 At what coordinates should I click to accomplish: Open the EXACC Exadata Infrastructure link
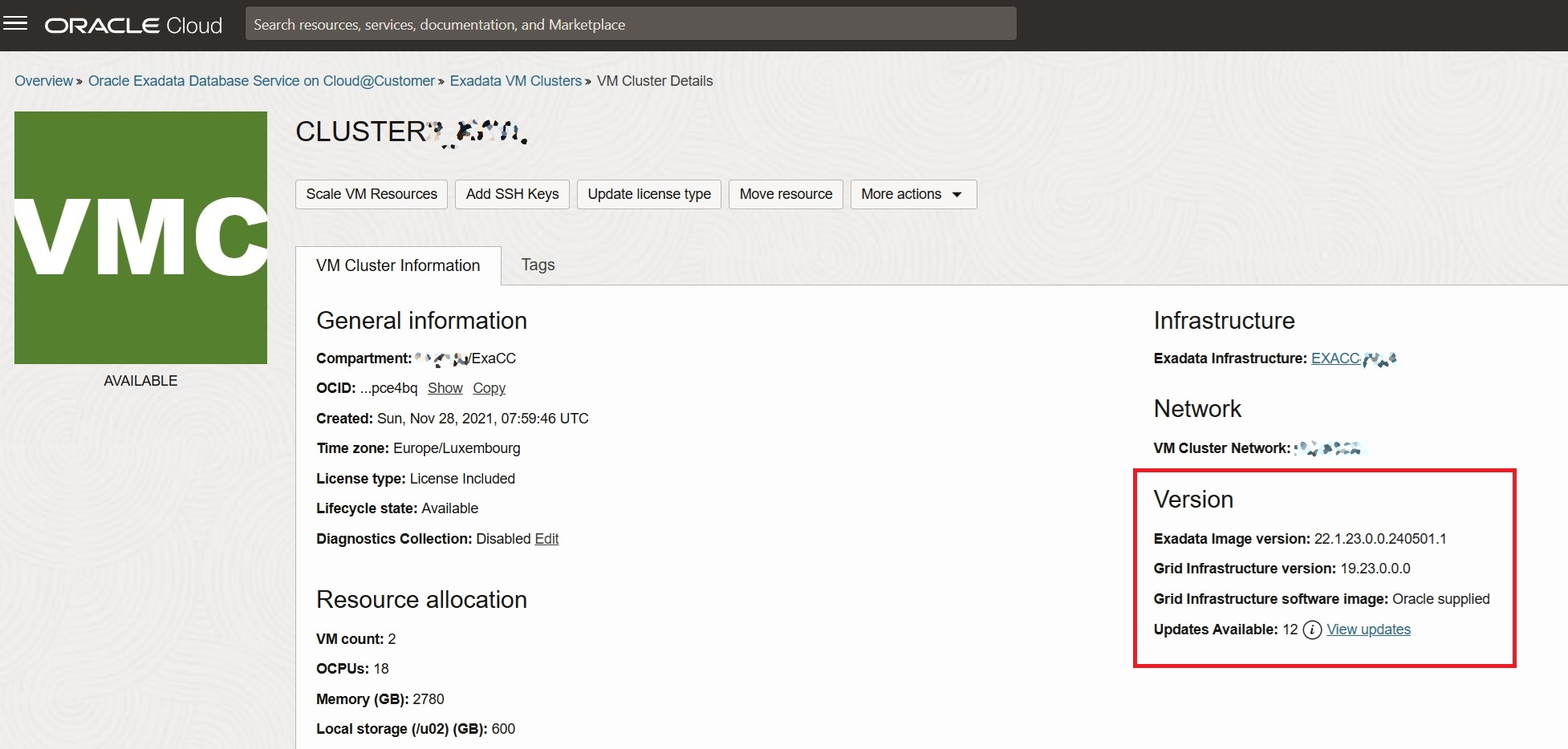tap(1354, 358)
